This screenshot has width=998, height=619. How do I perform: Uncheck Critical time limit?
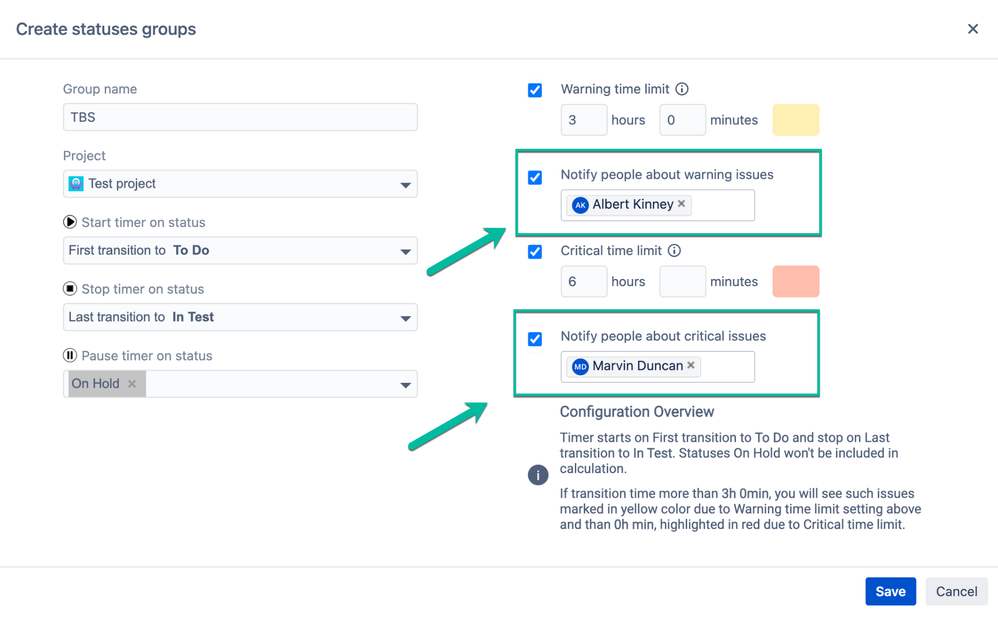tap(535, 251)
